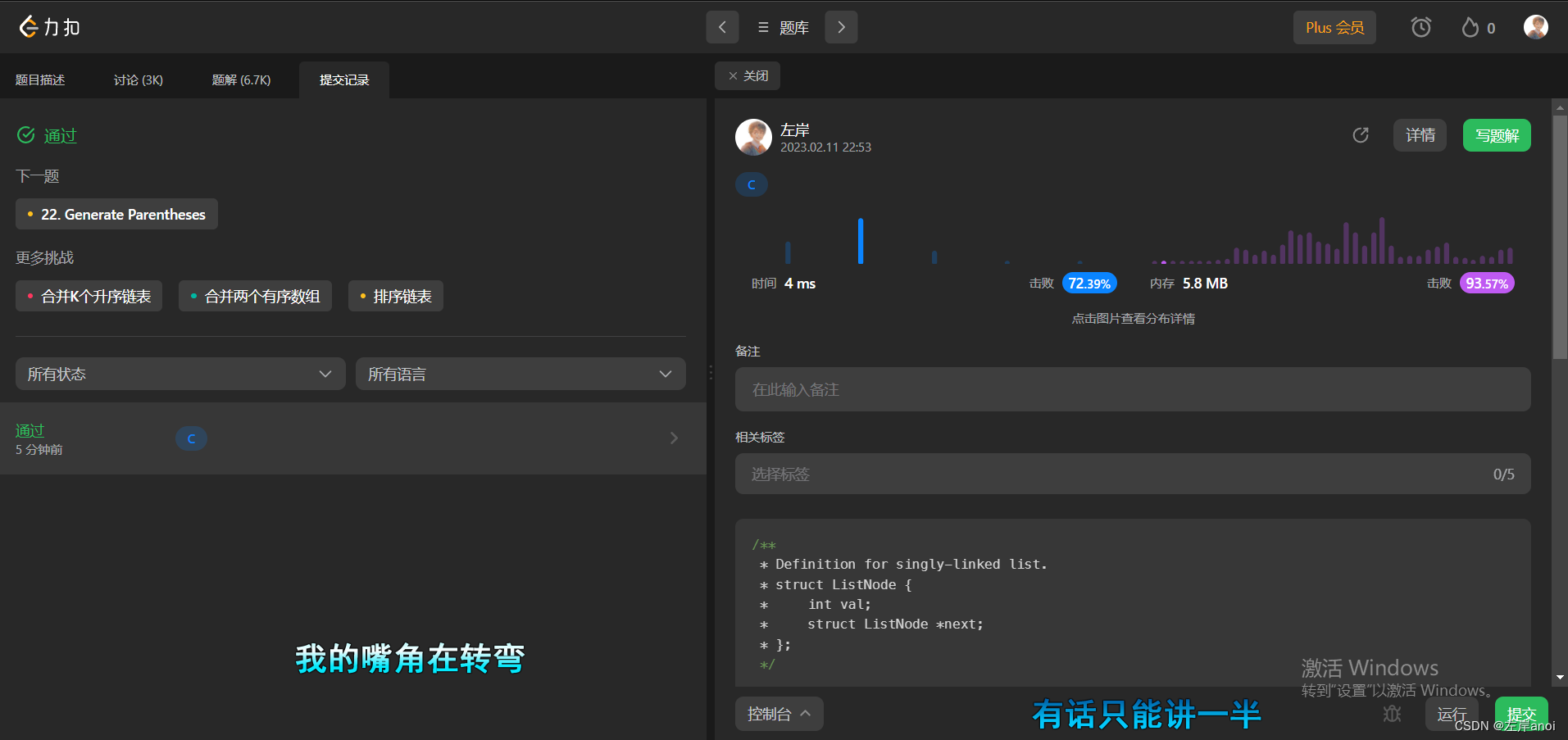Open challenge 合并两个有序数组

[255, 296]
